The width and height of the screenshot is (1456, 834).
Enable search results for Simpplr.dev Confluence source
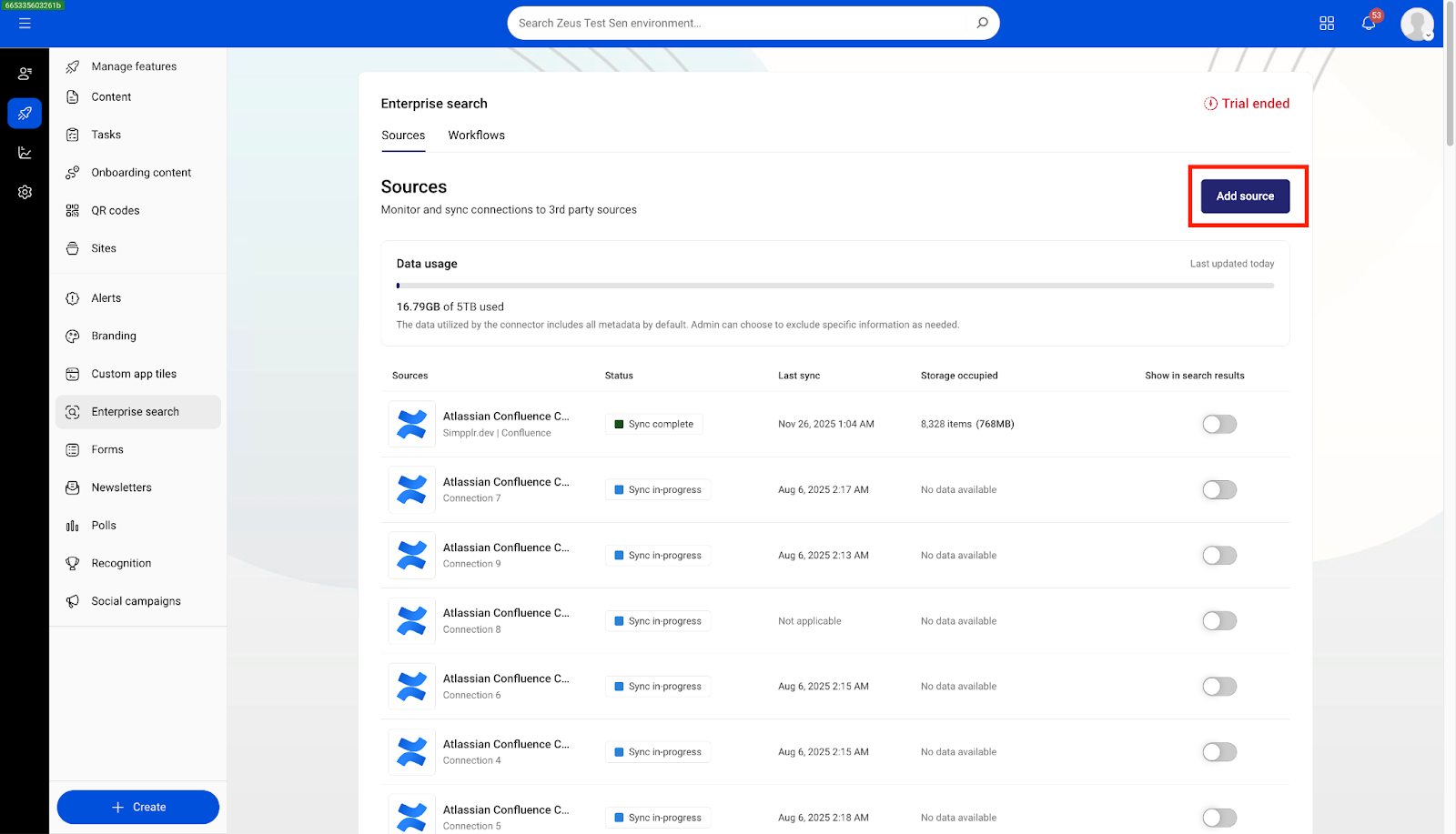point(1218,425)
